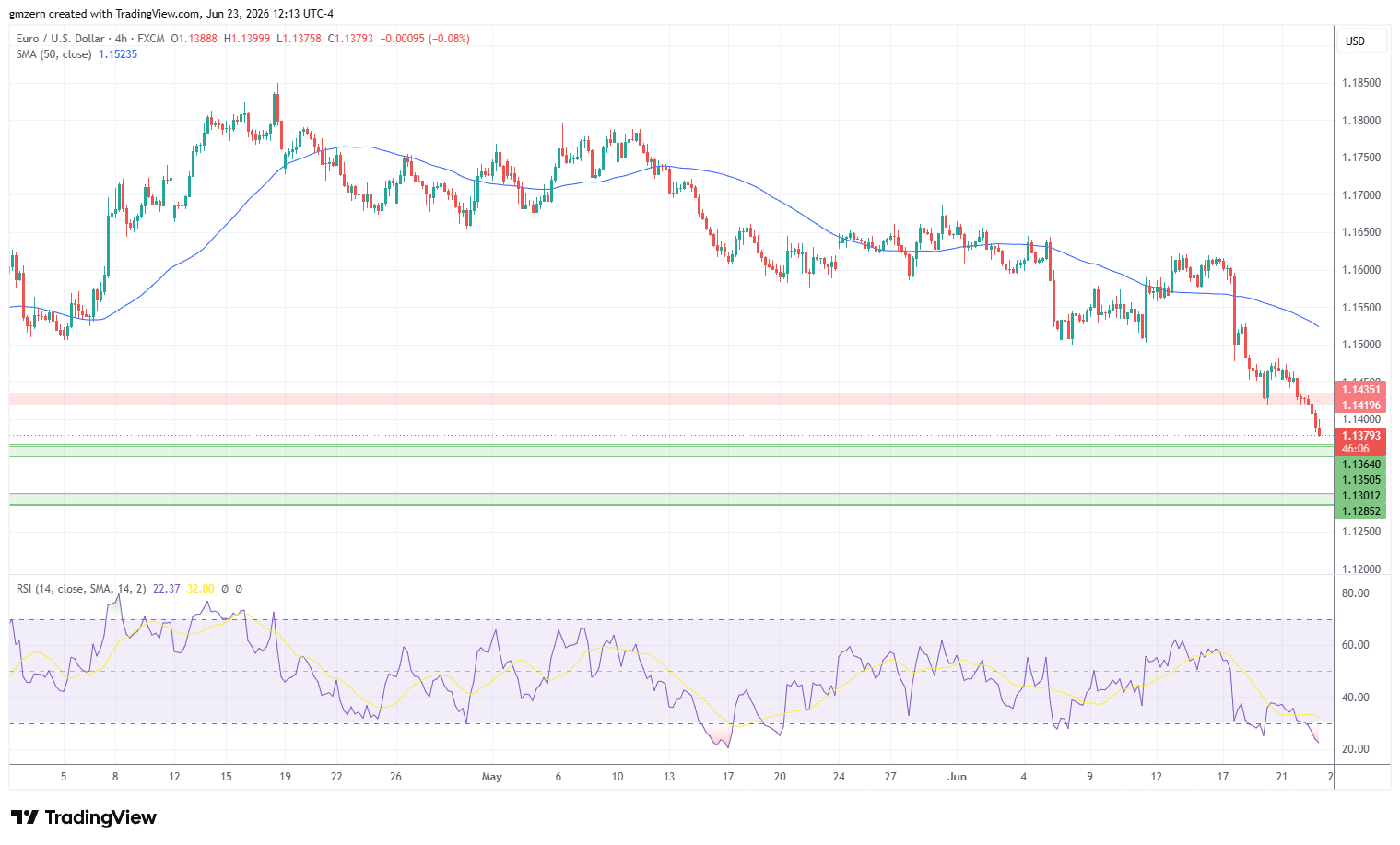Click the 1.17000 price axis label

(x=1361, y=195)
